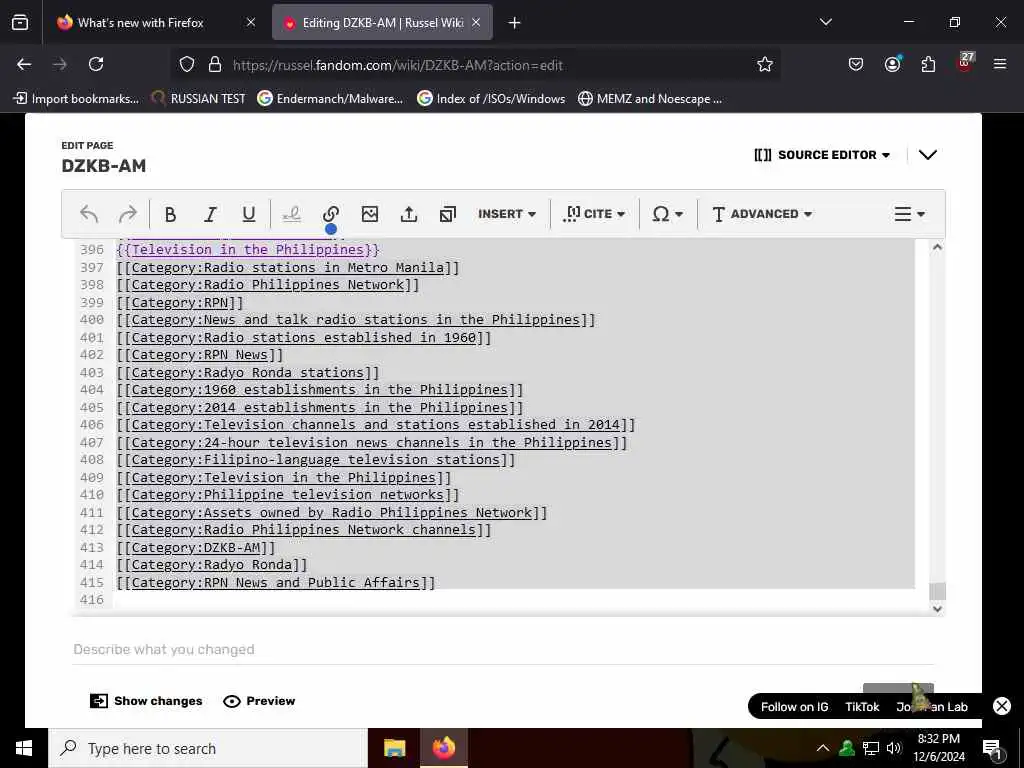Click the Television in the Philippines template line
The image size is (1024, 768).
(248, 249)
